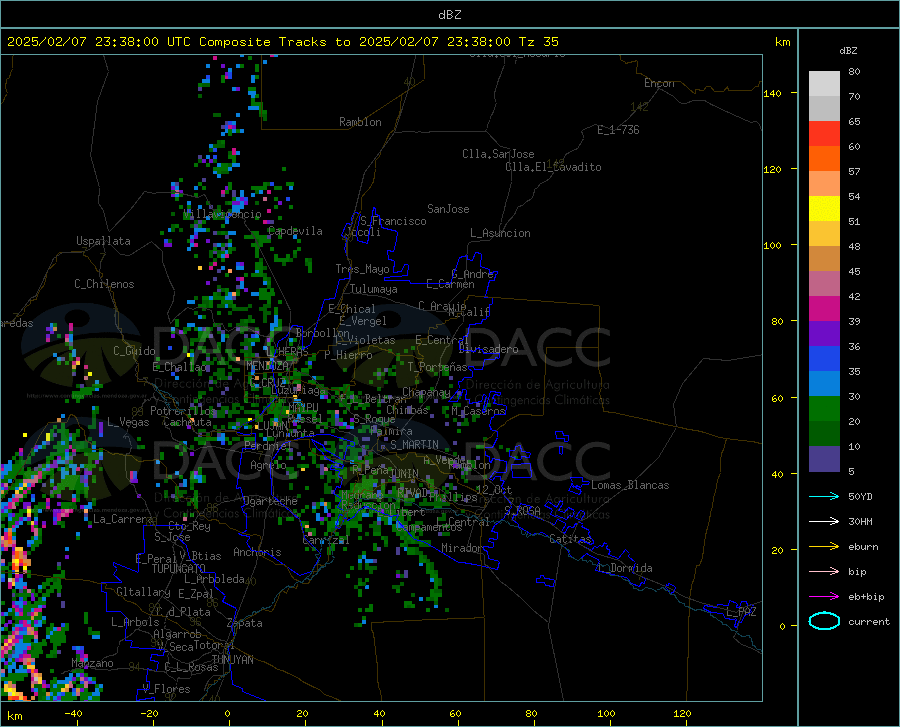Click the red 65 dBZ color swatch

coord(824,133)
